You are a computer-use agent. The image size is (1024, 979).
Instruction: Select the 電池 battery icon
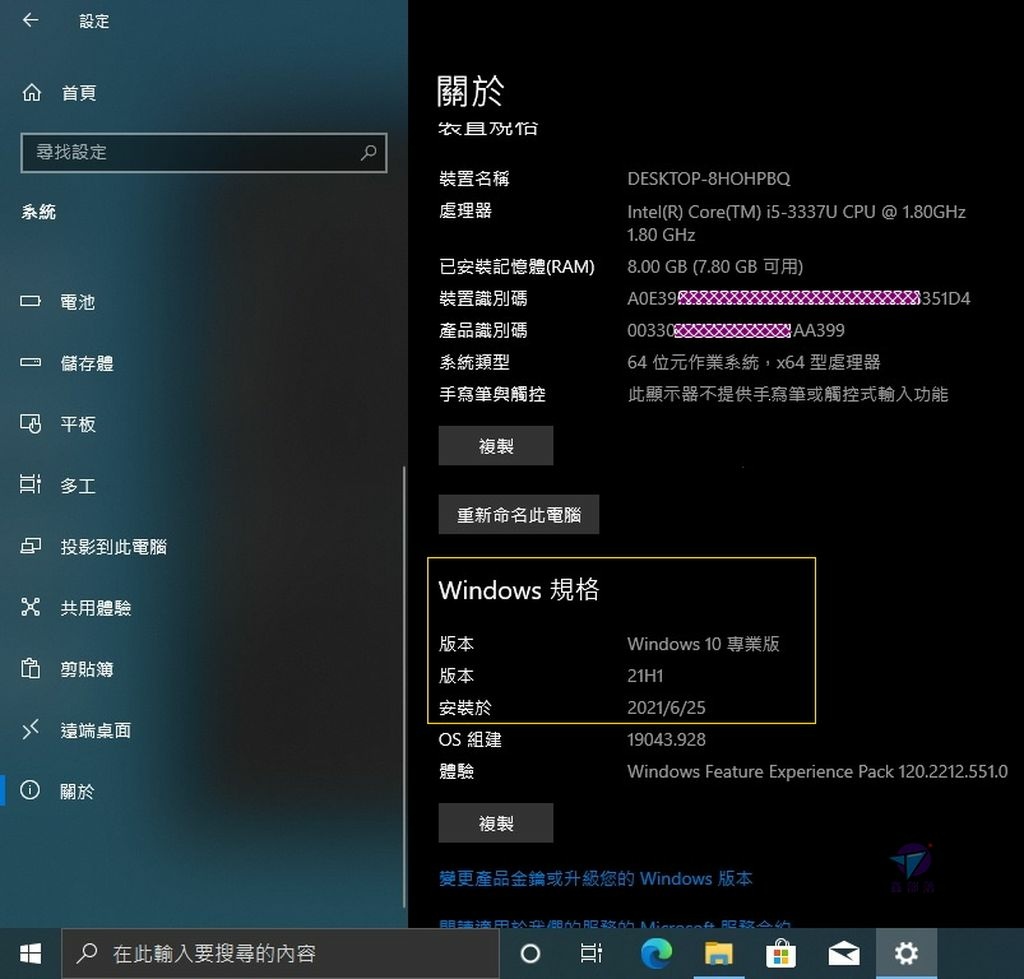coord(30,301)
